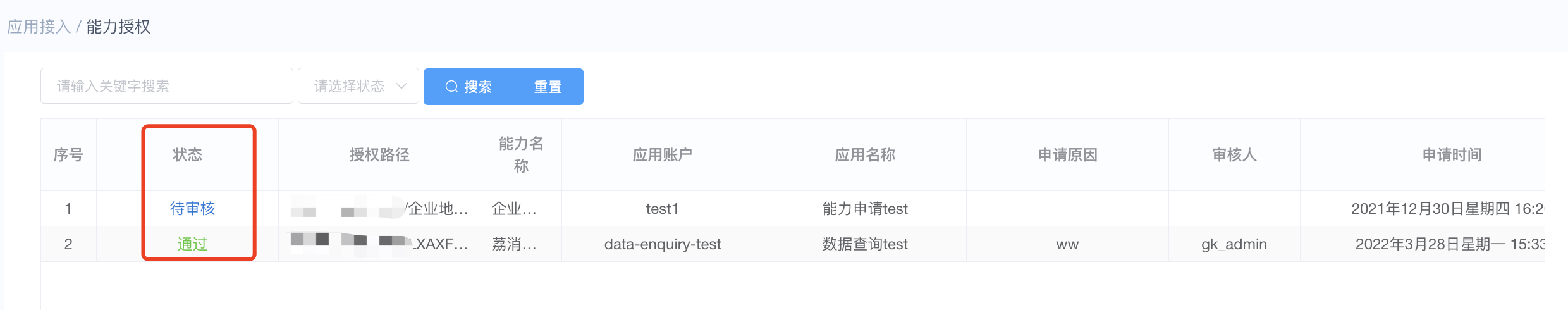The width and height of the screenshot is (1568, 310).
Task: Open the 通过 status link in row 2
Action: (192, 244)
